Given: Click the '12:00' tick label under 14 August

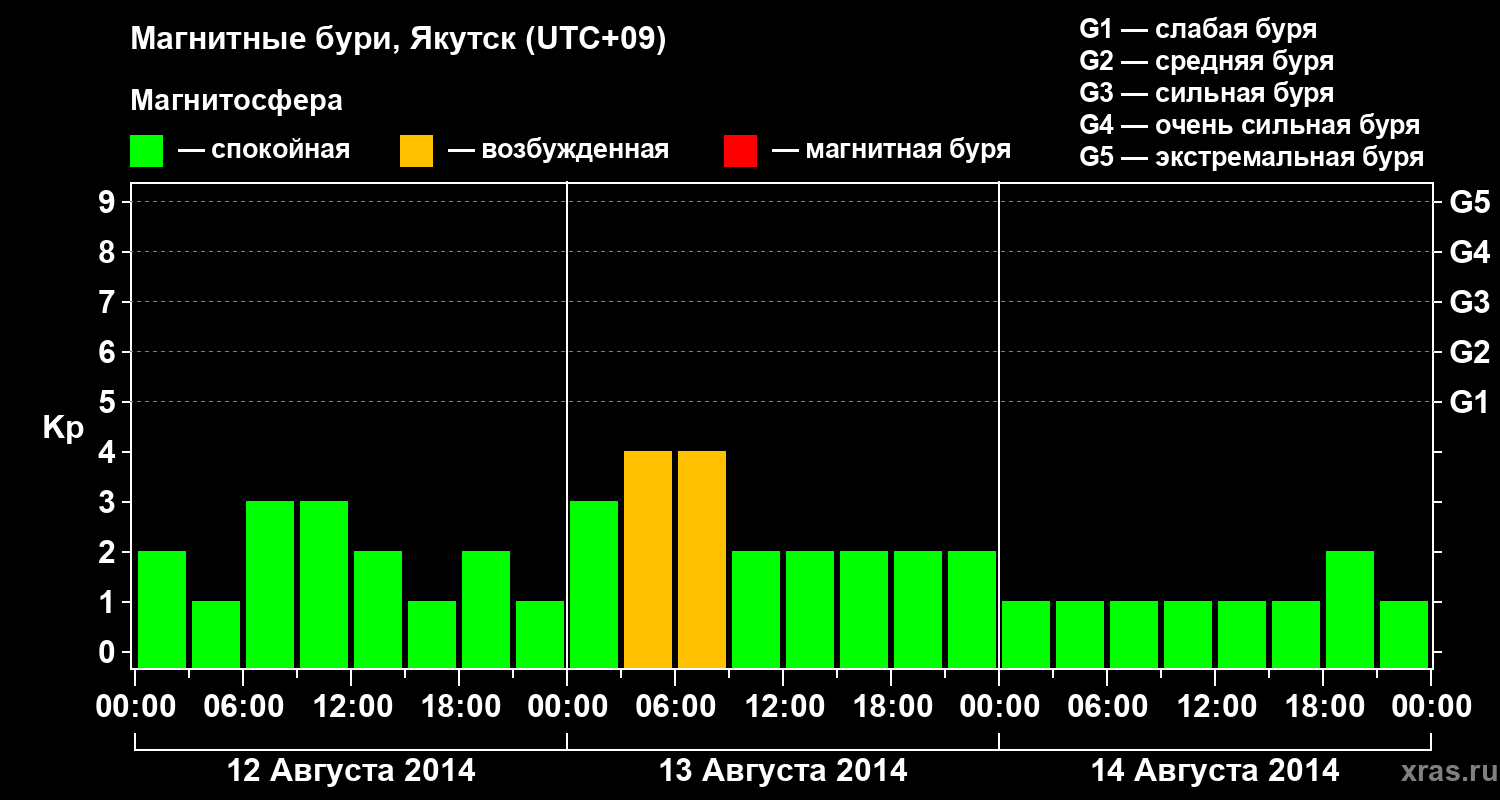Looking at the screenshot, I should (x=1215, y=707).
